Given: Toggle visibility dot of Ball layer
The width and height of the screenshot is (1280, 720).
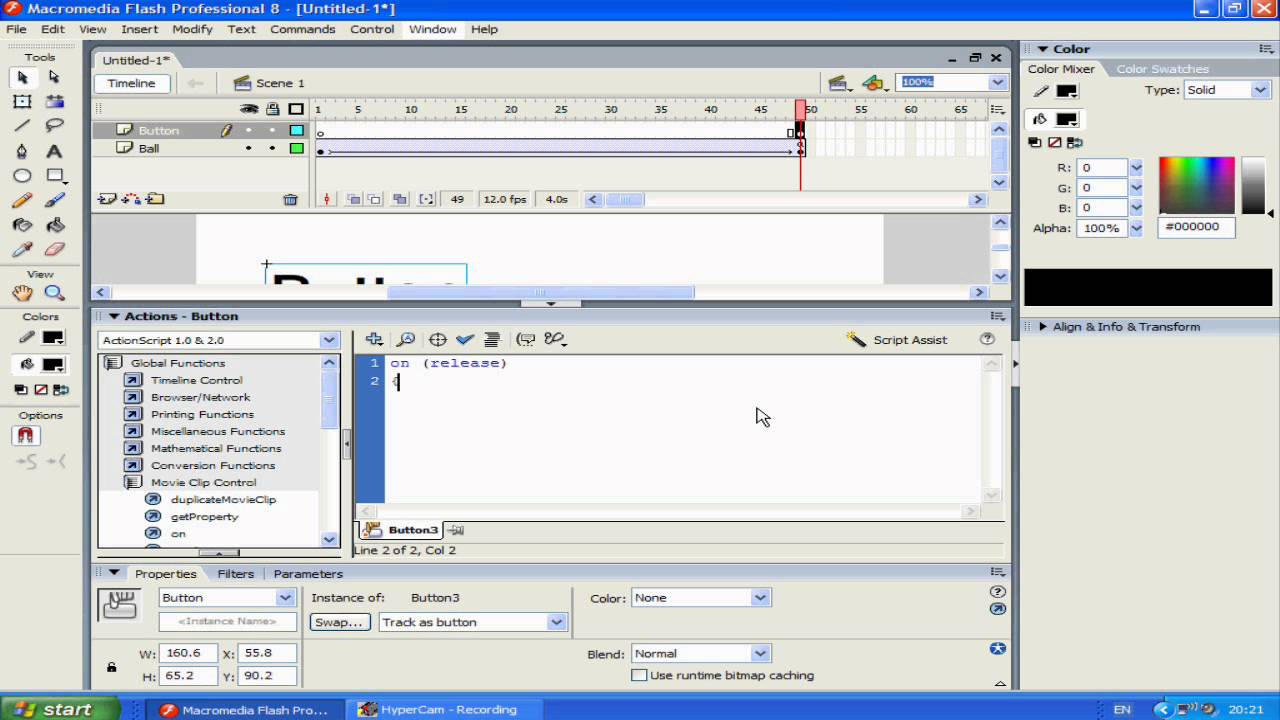Looking at the screenshot, I should pyautogui.click(x=249, y=148).
